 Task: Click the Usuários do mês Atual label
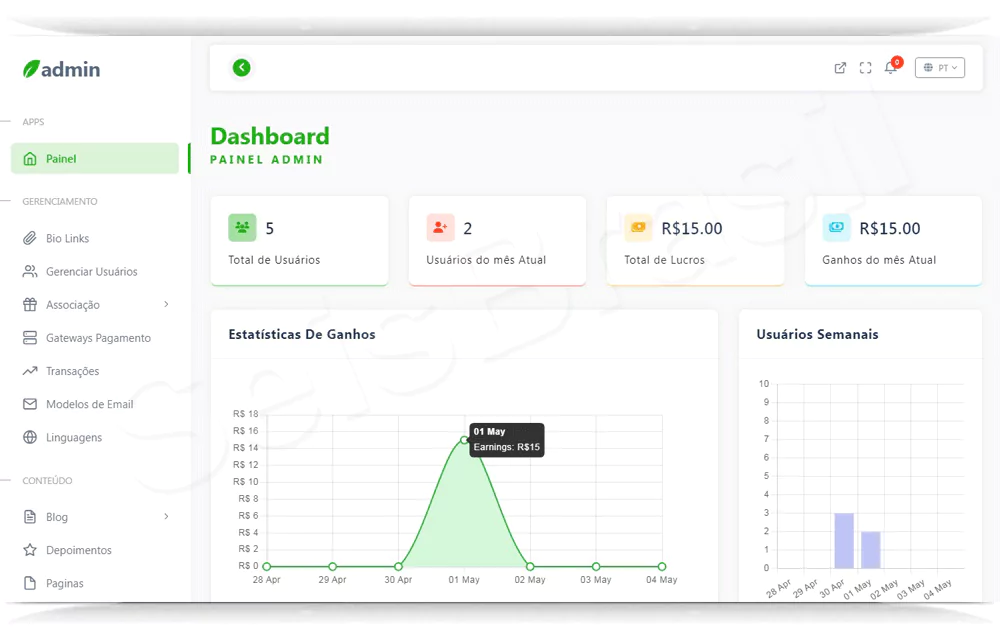(x=486, y=260)
